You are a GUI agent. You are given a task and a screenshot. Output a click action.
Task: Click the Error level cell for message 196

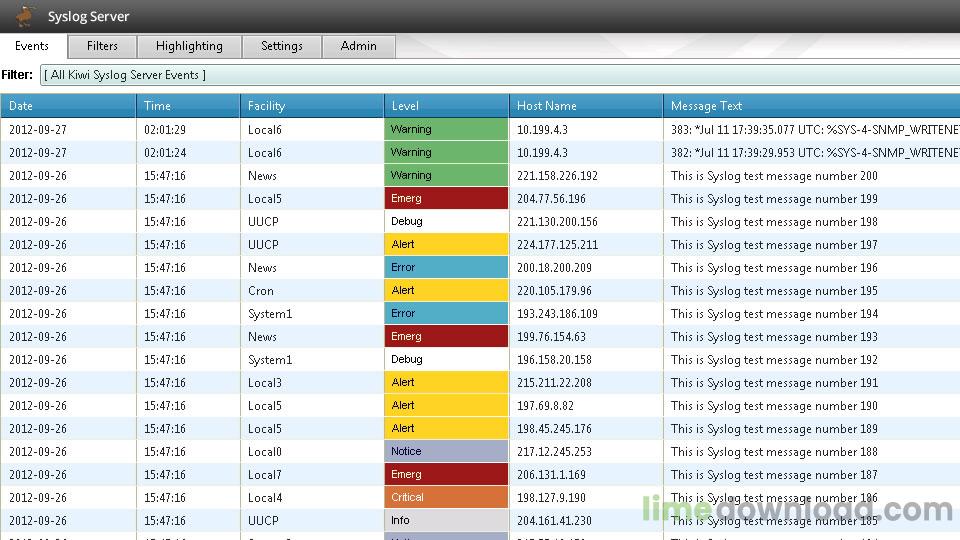click(x=446, y=268)
